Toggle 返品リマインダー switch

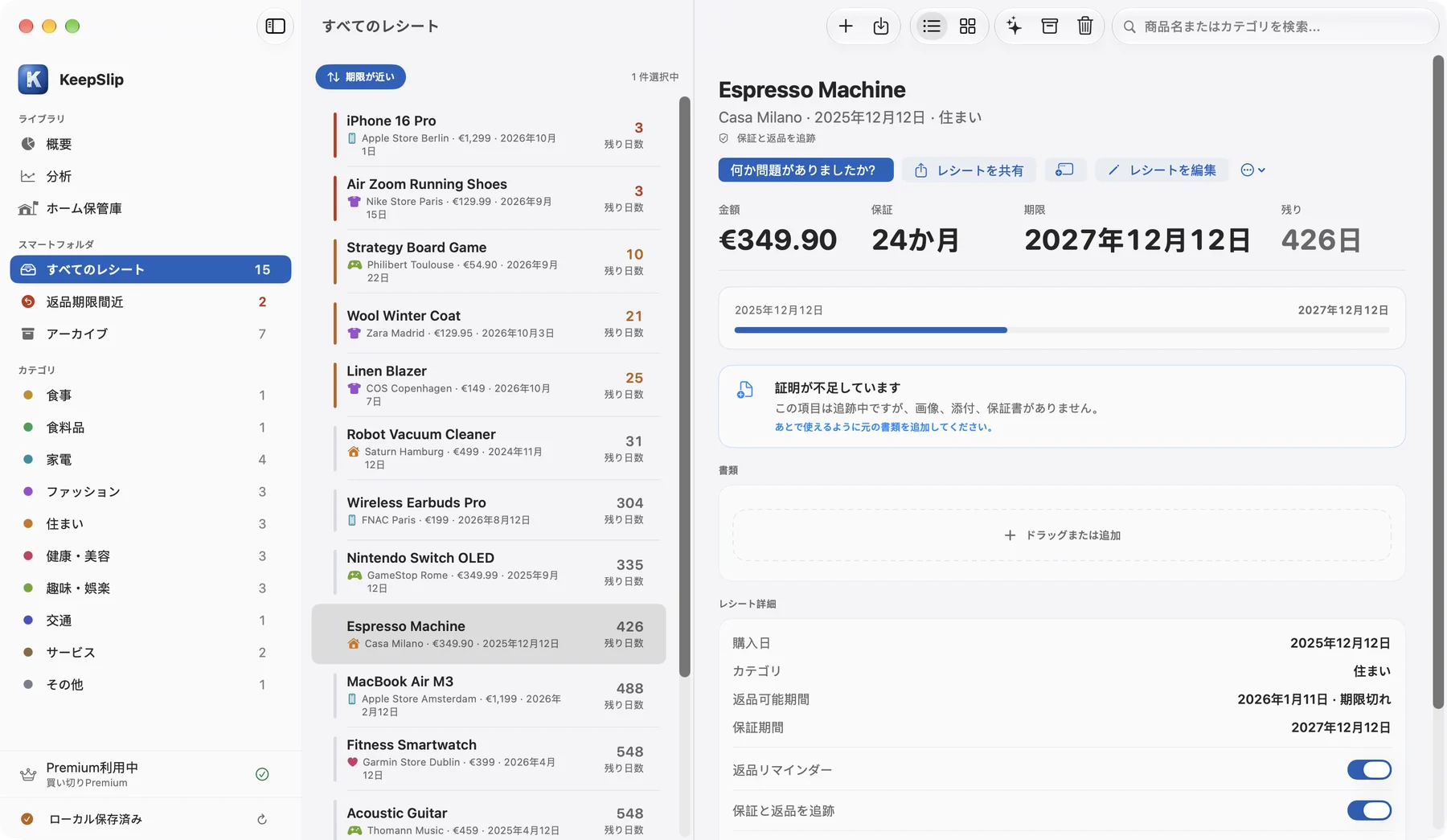click(1369, 769)
